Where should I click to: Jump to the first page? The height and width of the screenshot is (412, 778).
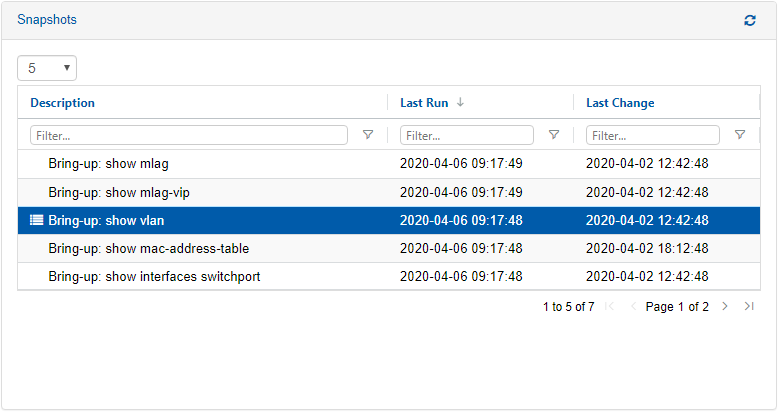coord(610,307)
